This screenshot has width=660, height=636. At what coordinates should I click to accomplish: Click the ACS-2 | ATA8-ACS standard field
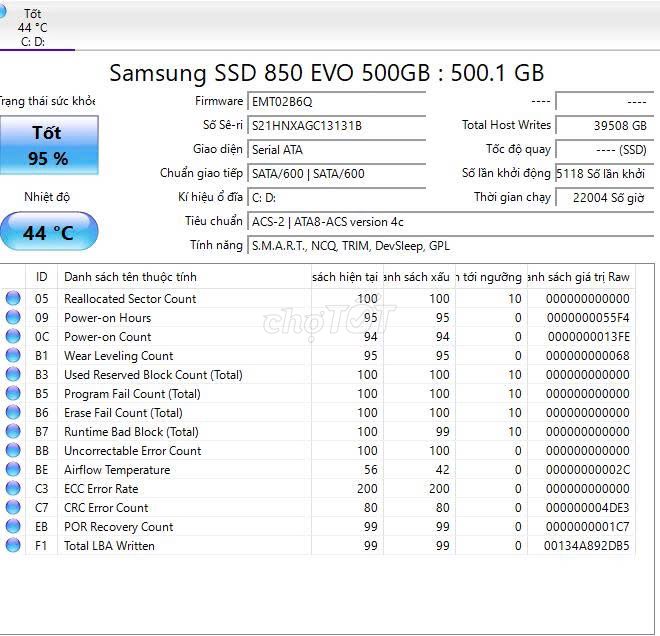click(450, 222)
